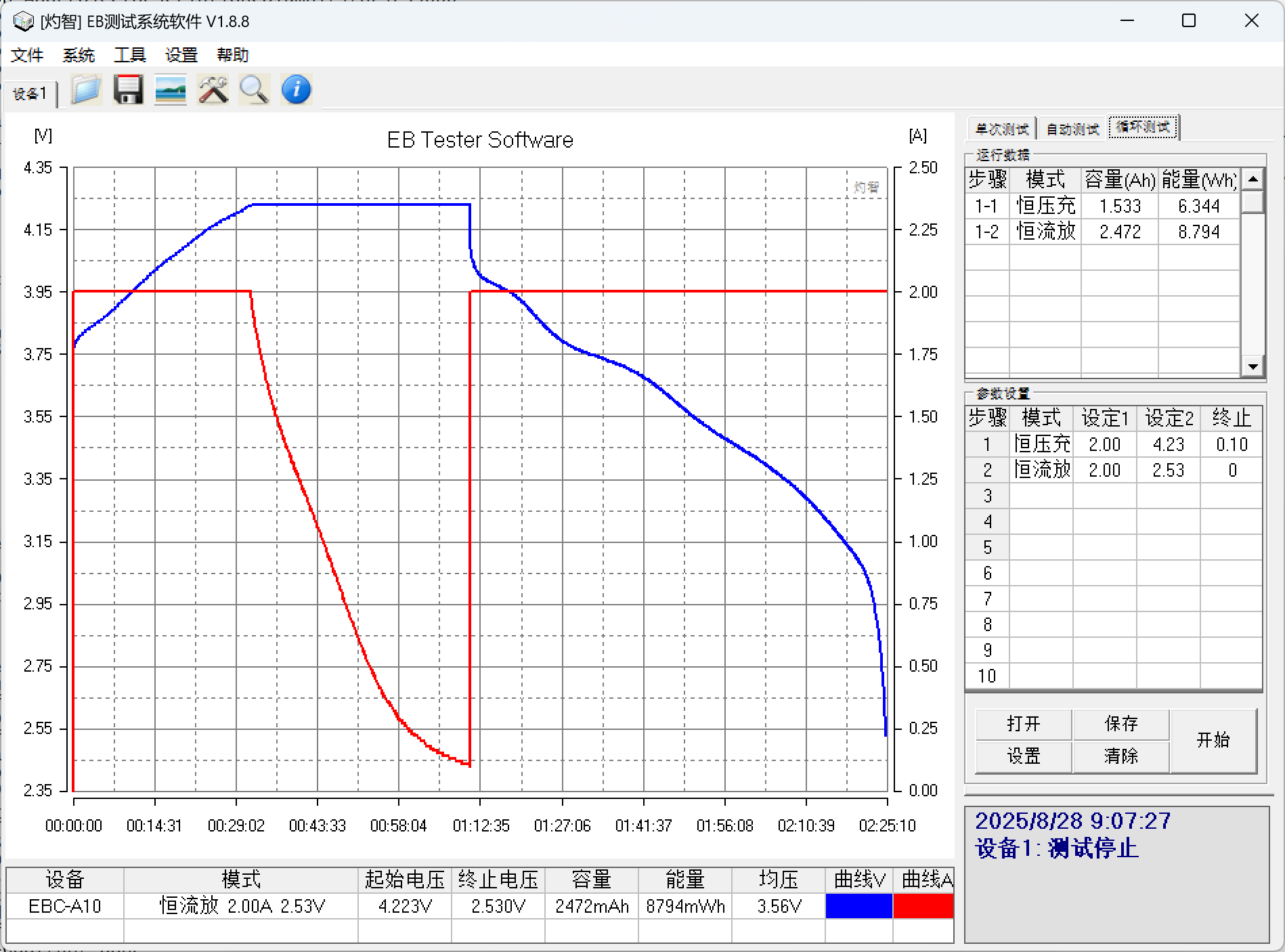Click the red 曲线A color swatch
The image size is (1285, 952).
coord(923,906)
